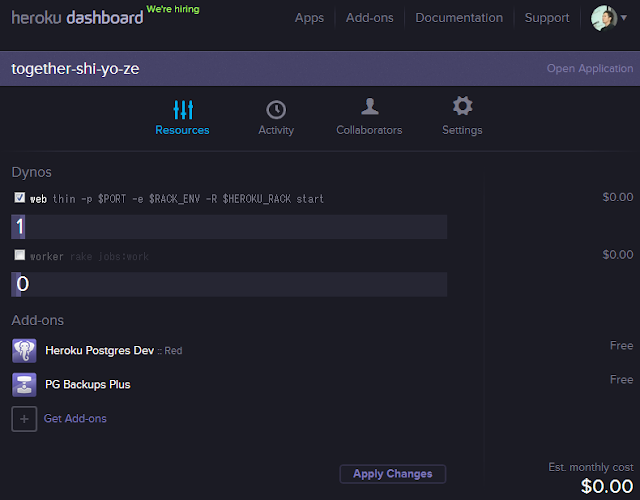Open the Apps menu item
The image size is (640, 500).
click(309, 18)
